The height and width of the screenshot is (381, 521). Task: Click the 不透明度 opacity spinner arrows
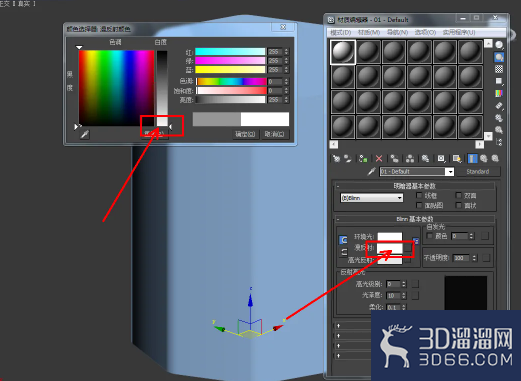click(x=474, y=258)
